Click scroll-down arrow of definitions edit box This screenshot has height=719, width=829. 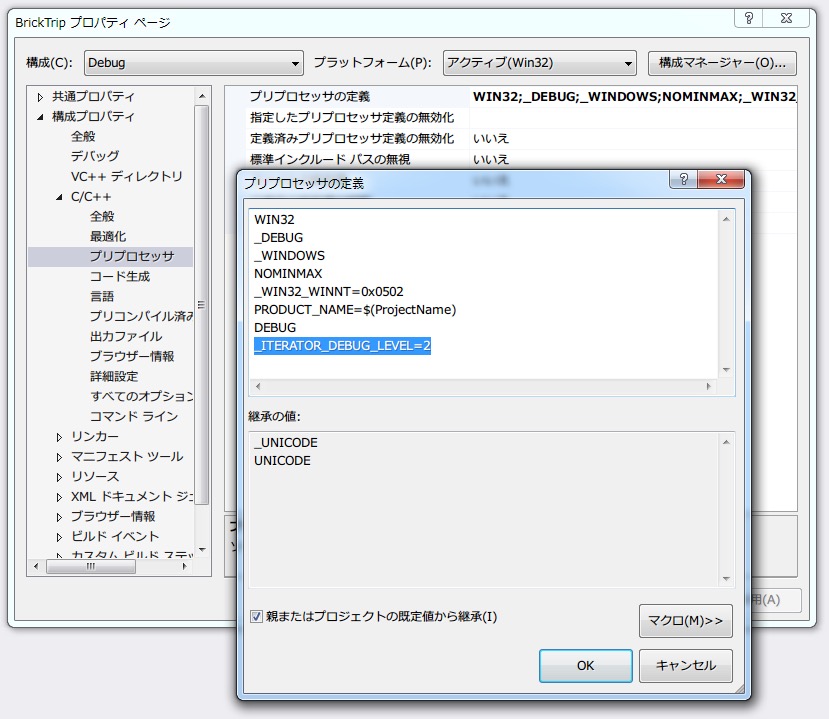(726, 370)
